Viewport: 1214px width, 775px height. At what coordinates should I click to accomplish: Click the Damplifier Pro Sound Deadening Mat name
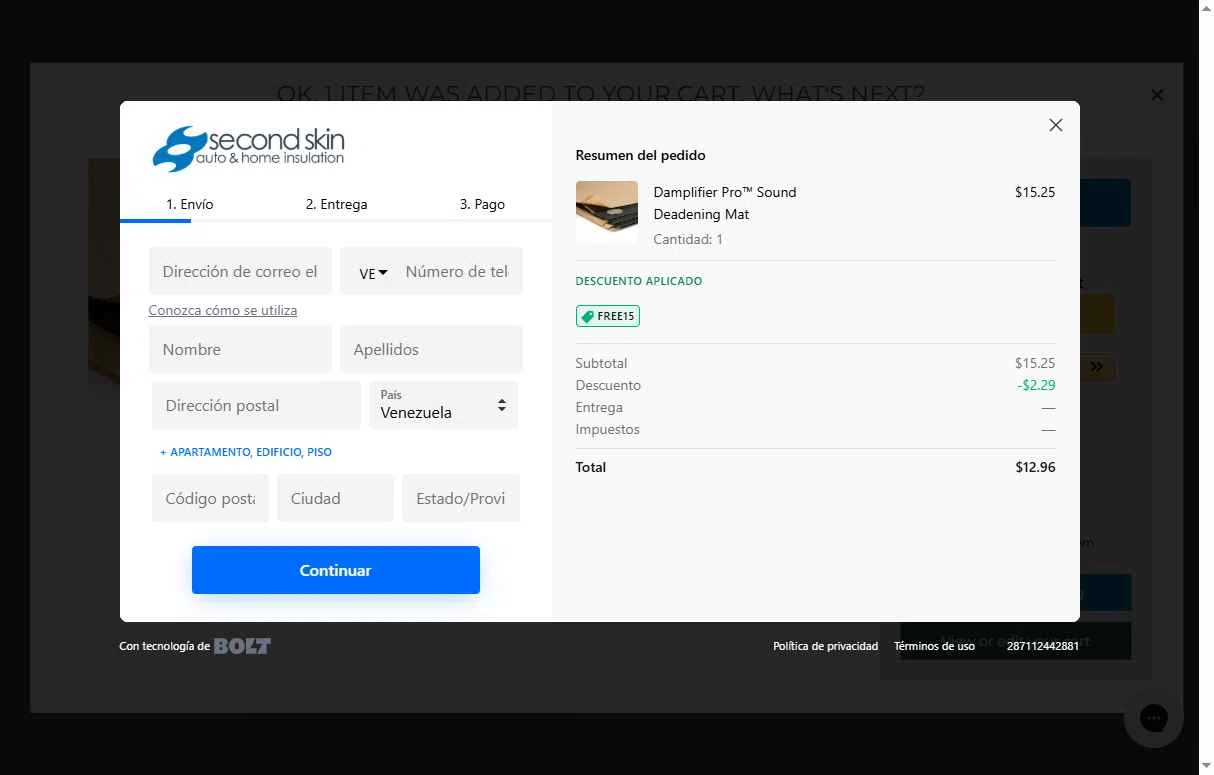[x=725, y=203]
